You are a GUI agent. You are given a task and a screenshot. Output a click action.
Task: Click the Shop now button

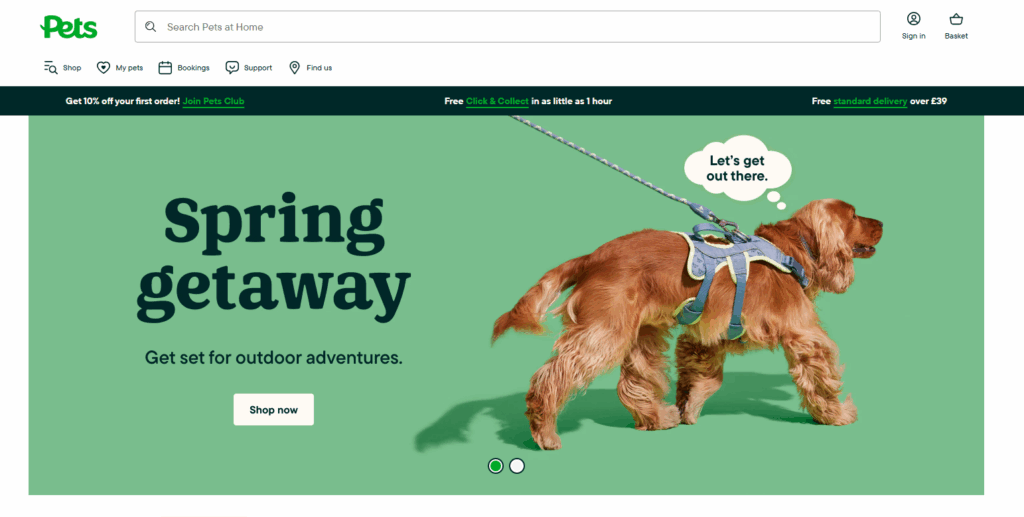click(x=274, y=409)
